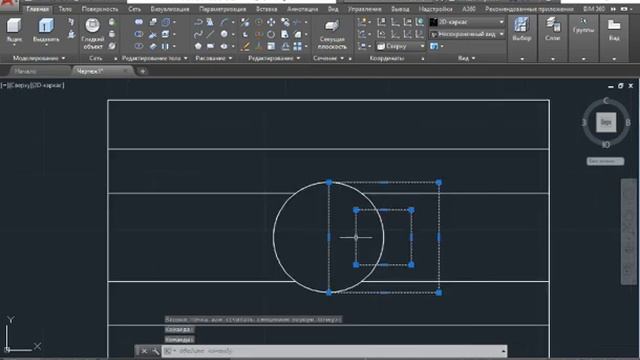Open the dropdown arrow under Ящик
Viewport: 640px width, 360px height.
click(x=14, y=45)
